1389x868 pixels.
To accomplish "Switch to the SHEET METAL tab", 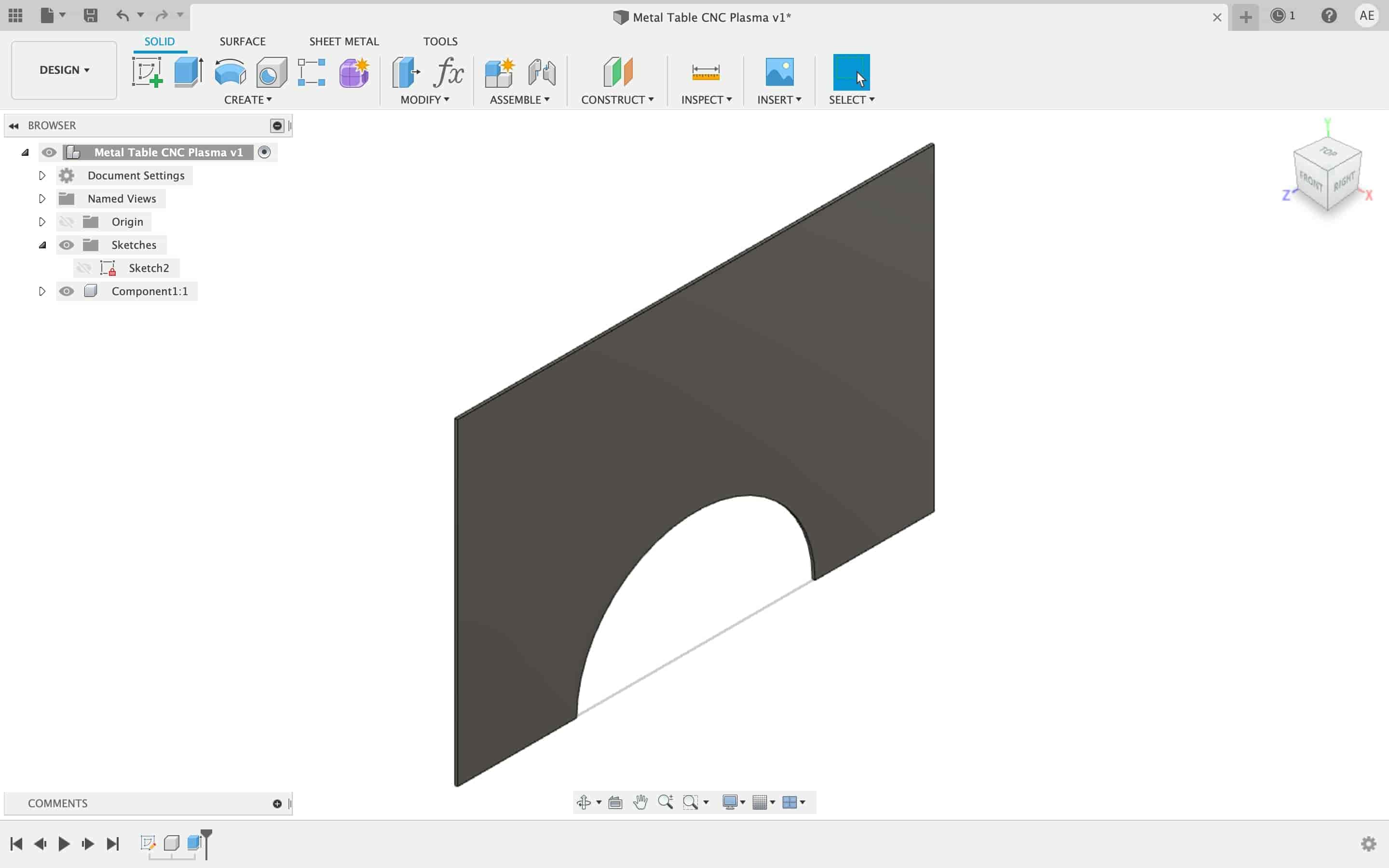I will (x=344, y=41).
